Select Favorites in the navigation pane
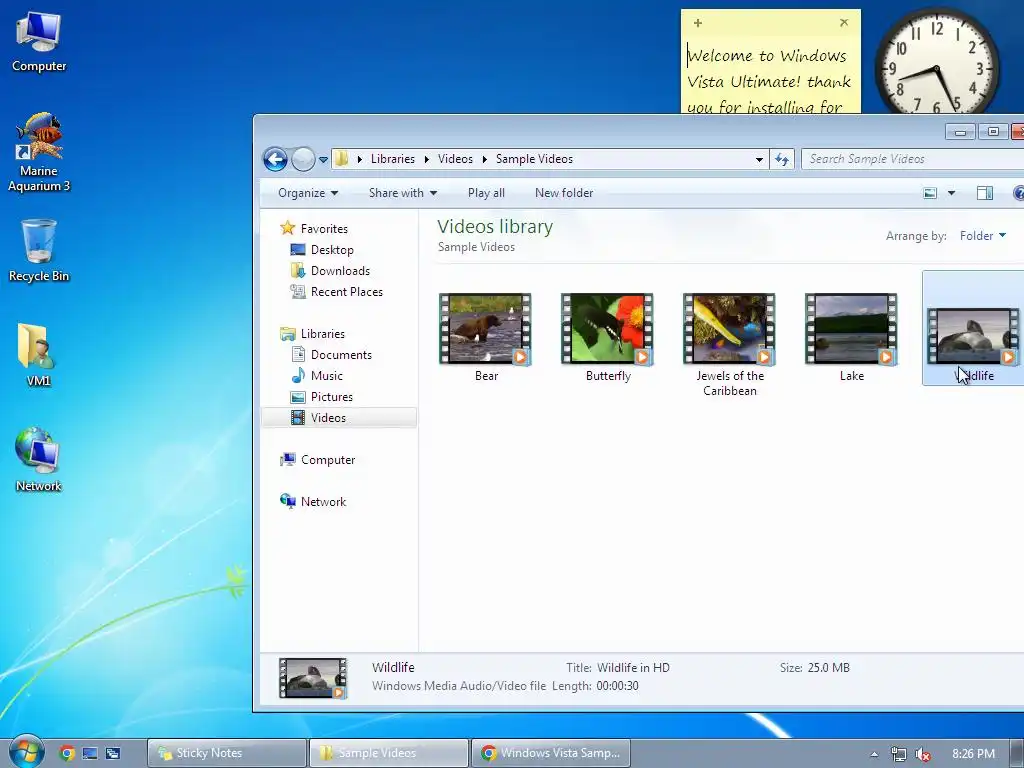Image resolution: width=1024 pixels, height=768 pixels. coord(324,229)
